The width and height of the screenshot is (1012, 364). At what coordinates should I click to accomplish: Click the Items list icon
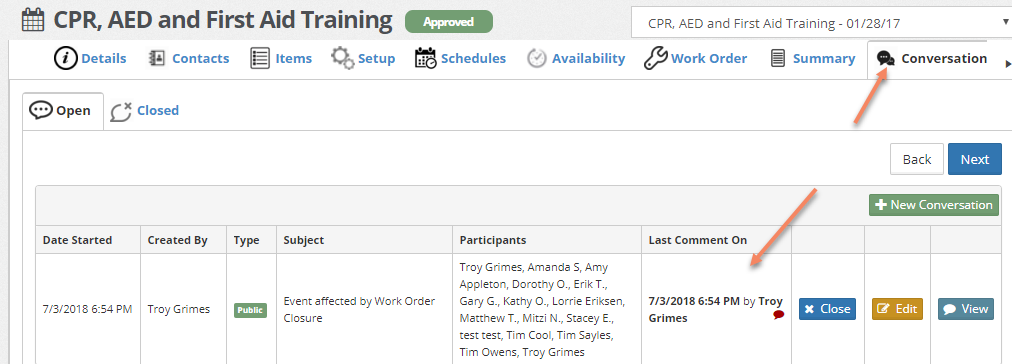tap(259, 59)
